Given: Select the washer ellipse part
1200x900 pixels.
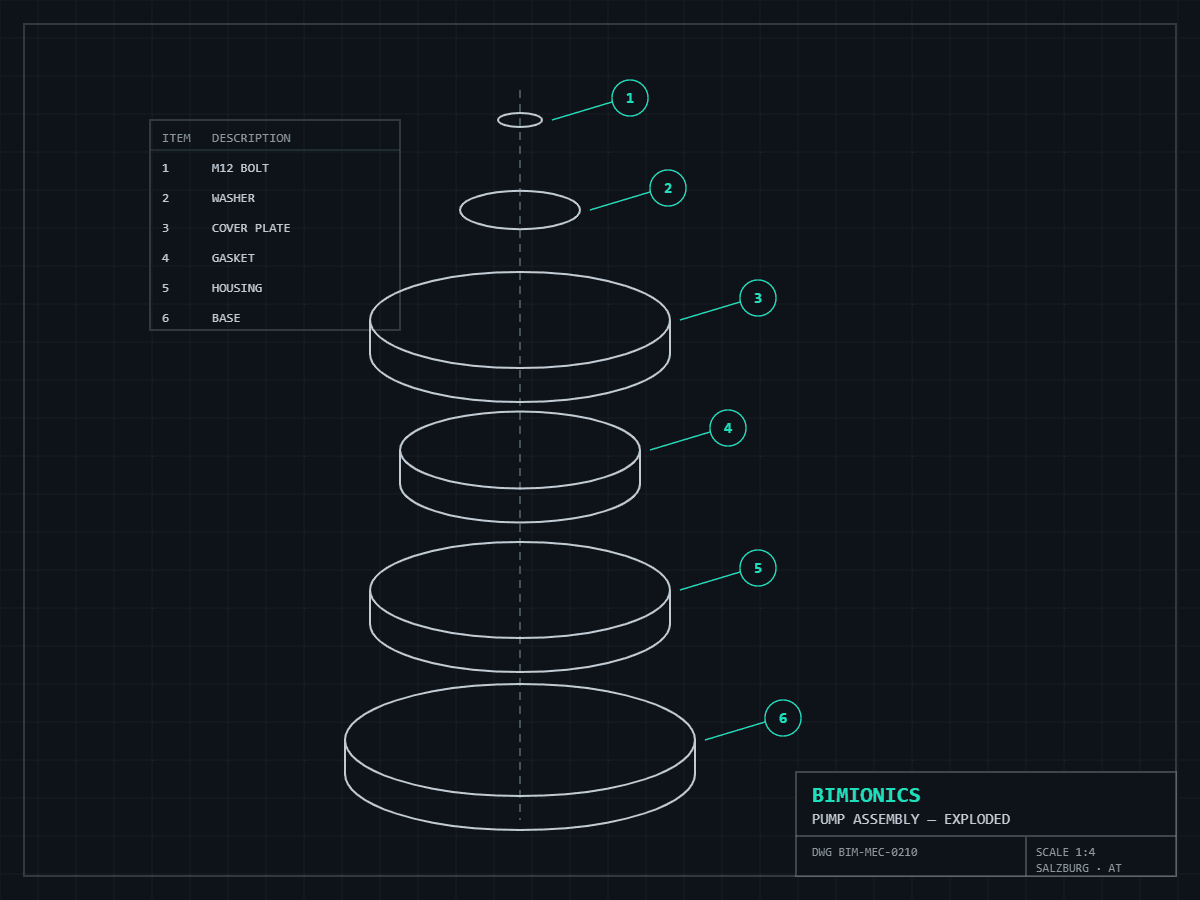Looking at the screenshot, I should click(520, 210).
